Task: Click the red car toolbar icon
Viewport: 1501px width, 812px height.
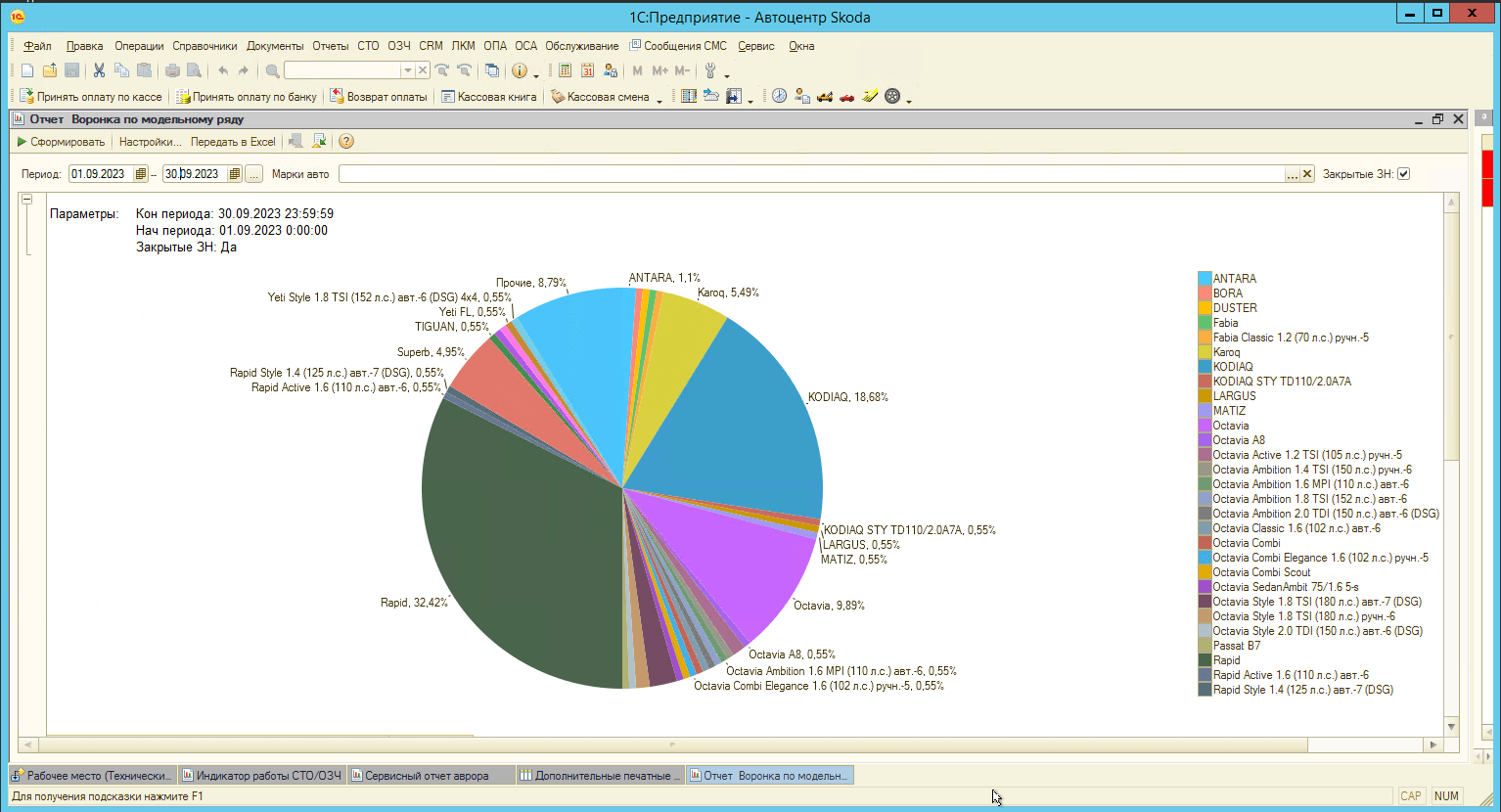Action: click(x=847, y=96)
